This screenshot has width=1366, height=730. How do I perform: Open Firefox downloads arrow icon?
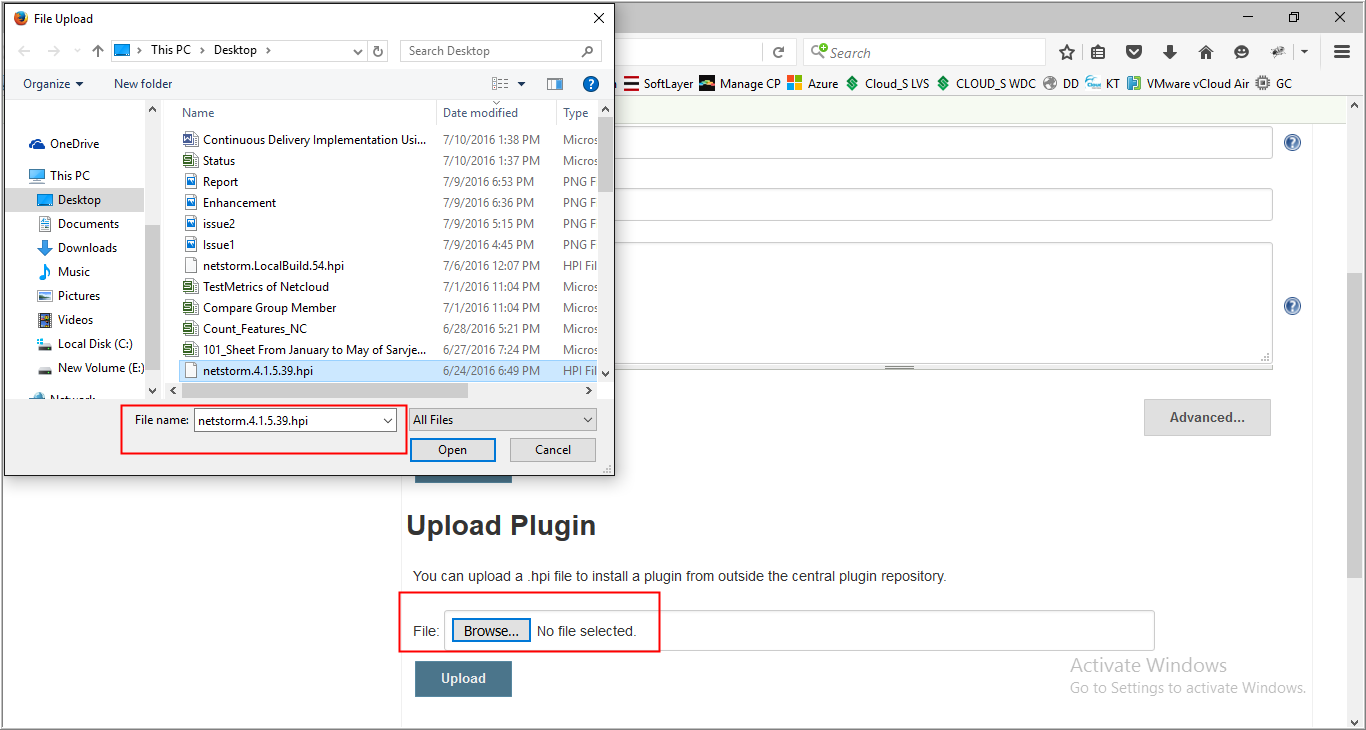click(1170, 52)
